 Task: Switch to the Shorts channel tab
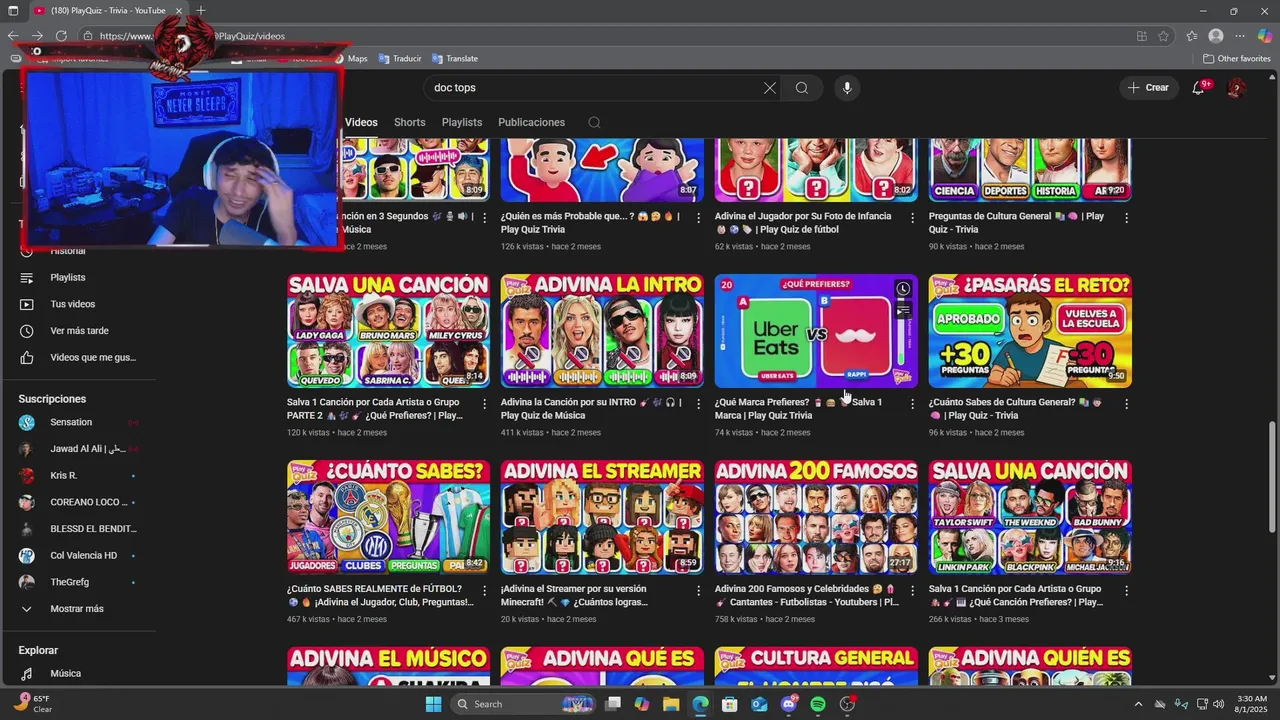tap(410, 122)
